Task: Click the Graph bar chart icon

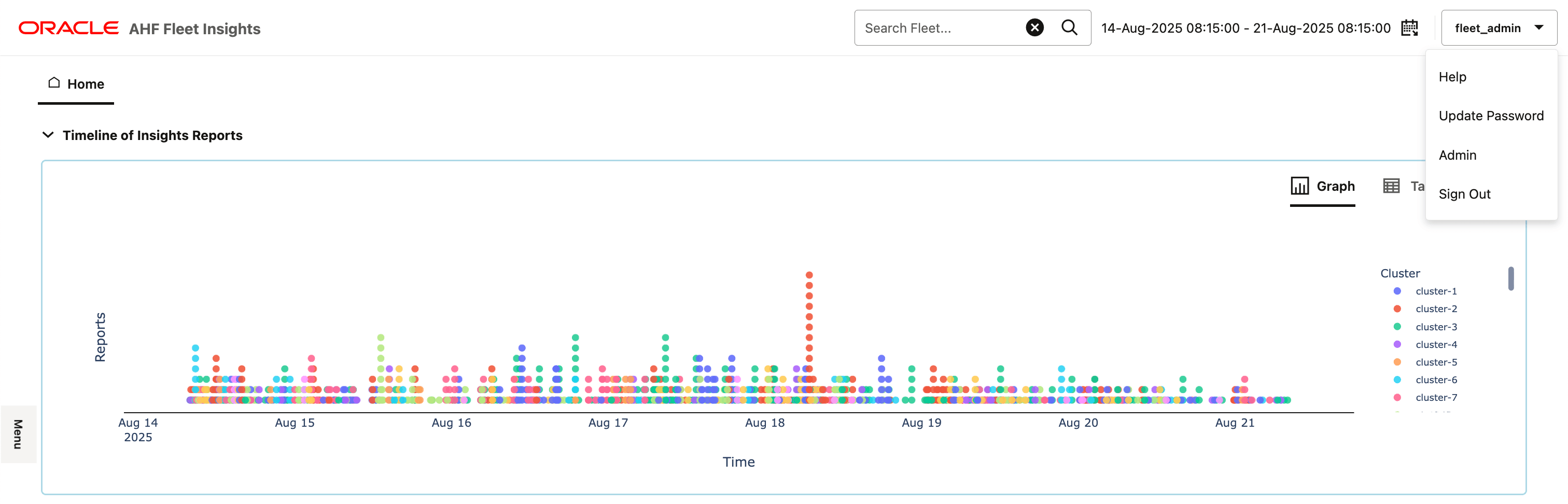Action: [1299, 186]
